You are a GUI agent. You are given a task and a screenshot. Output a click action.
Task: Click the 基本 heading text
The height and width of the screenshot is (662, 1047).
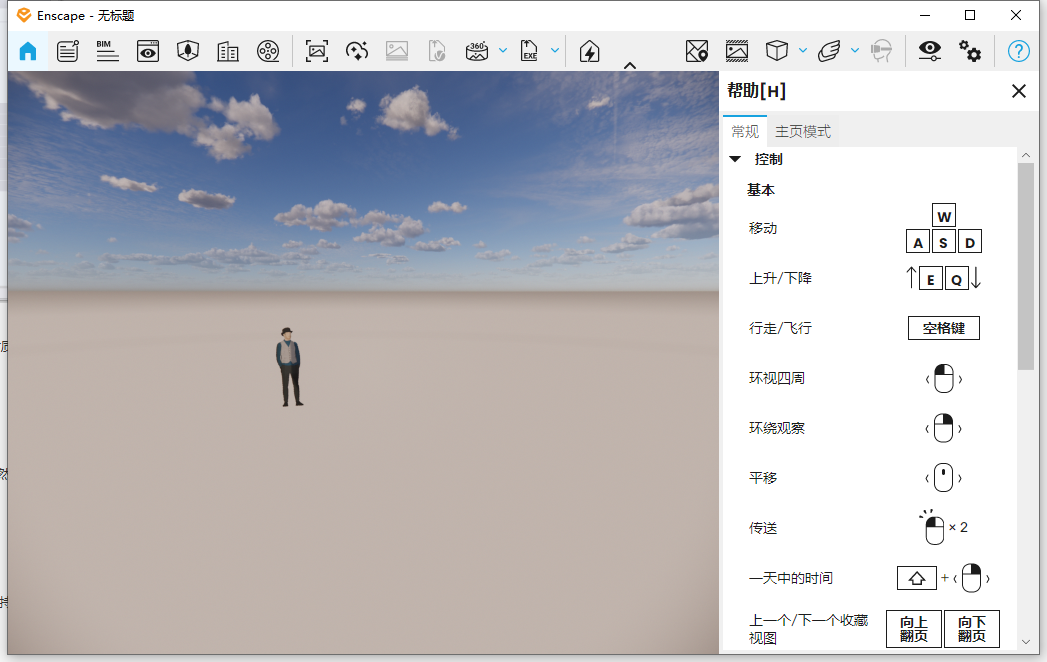(x=761, y=190)
